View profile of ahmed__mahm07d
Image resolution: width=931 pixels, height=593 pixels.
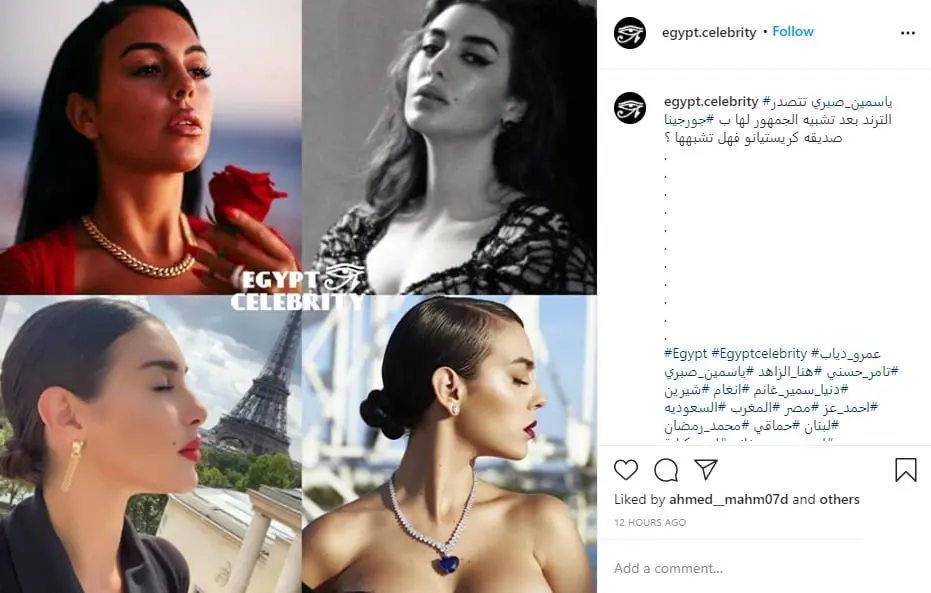pyautogui.click(x=729, y=499)
